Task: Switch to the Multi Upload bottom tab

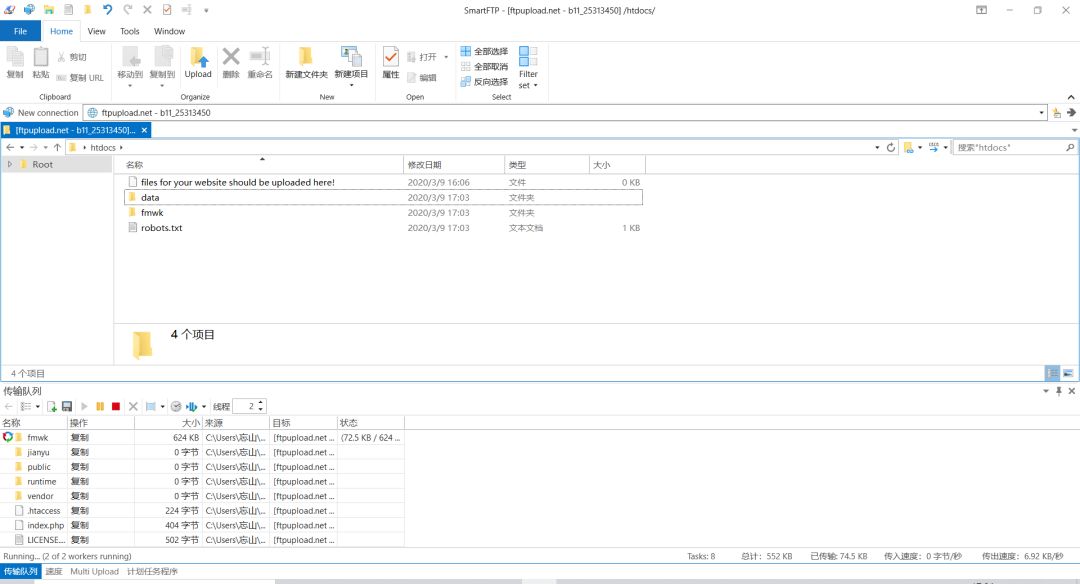Action: point(94,572)
